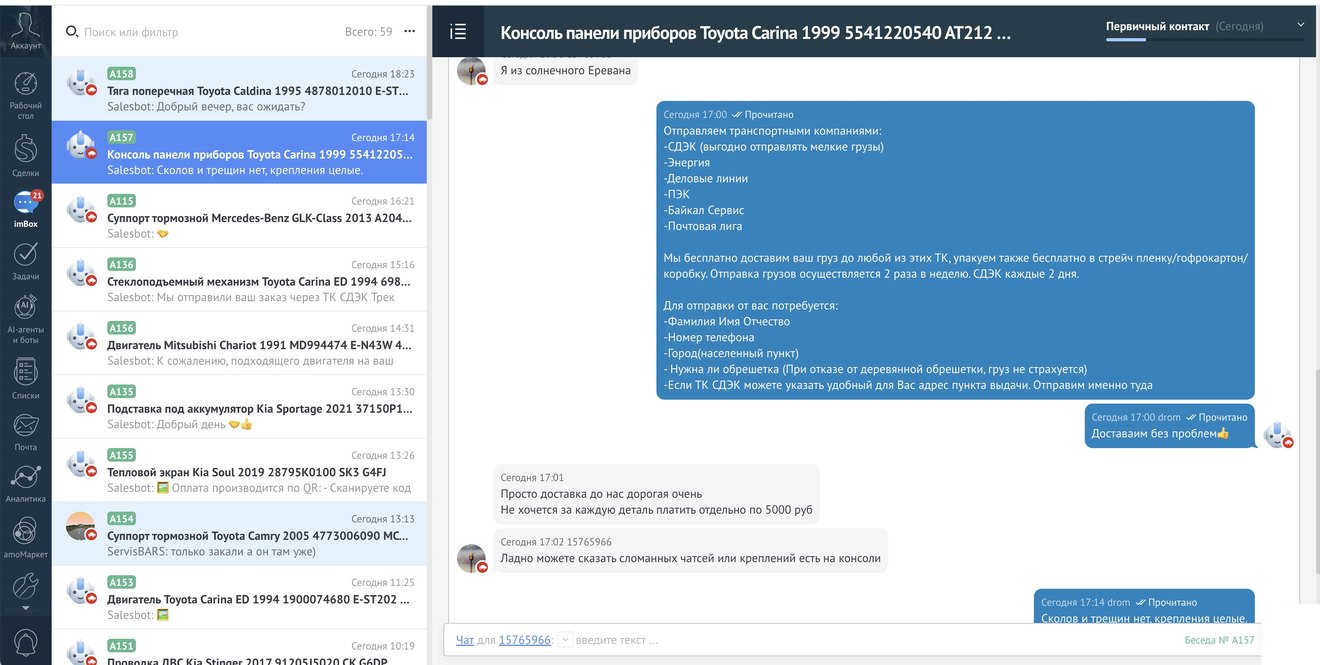1320x665 pixels.
Task: Open the Сделки section icon
Action: [x=26, y=155]
